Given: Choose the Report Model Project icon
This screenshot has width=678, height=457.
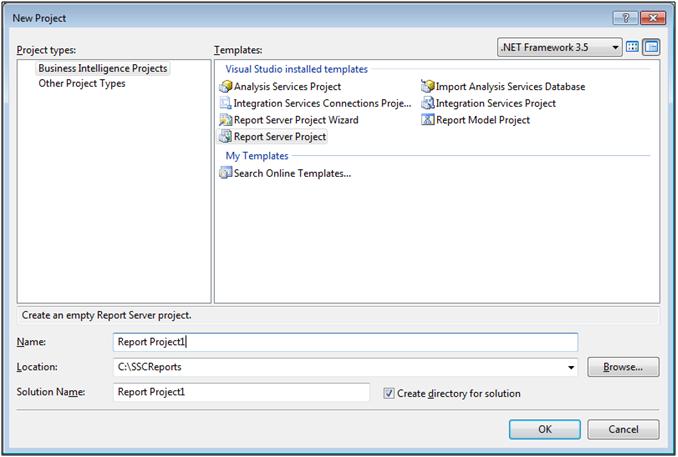Looking at the screenshot, I should click(x=427, y=120).
